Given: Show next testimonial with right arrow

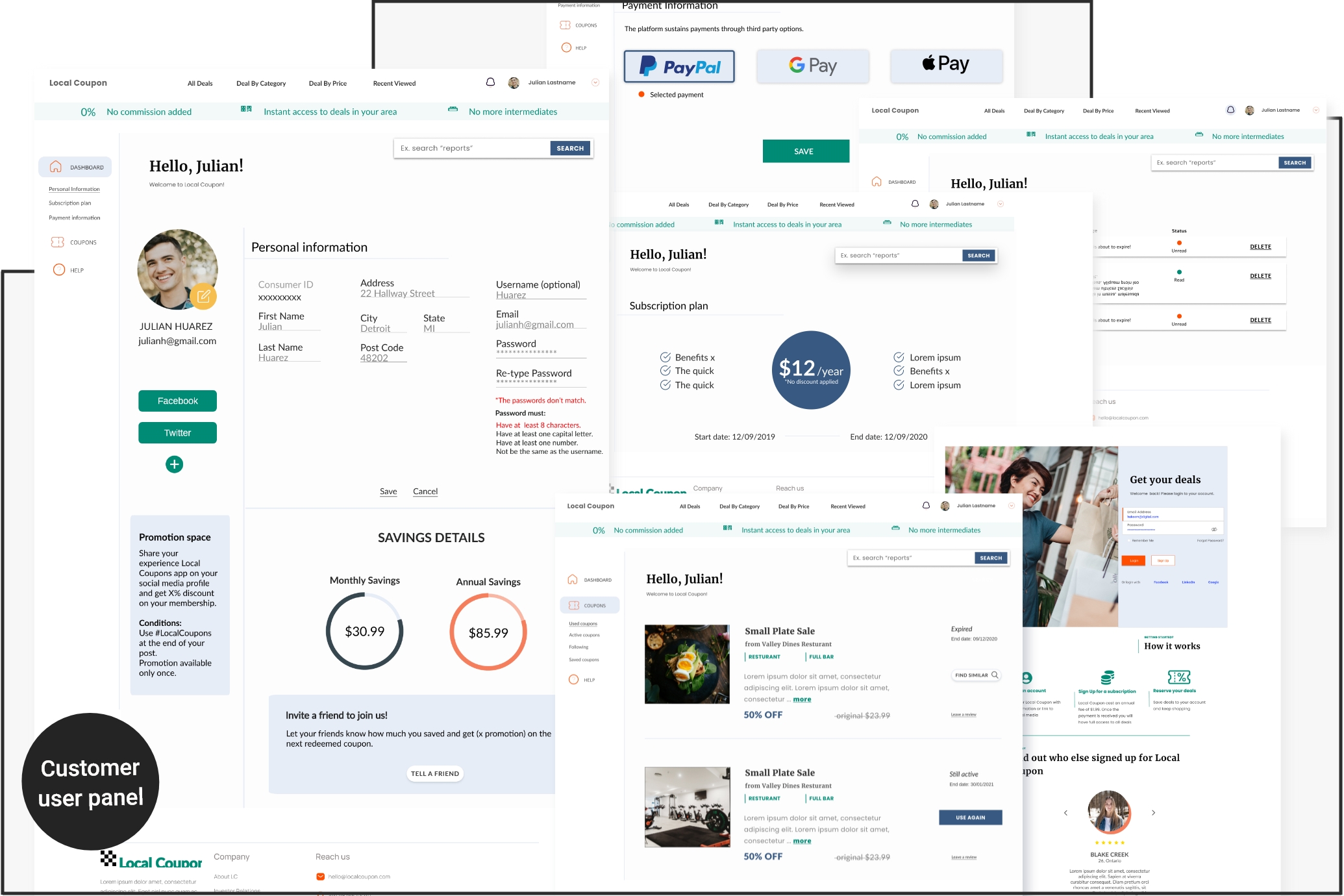Looking at the screenshot, I should [x=1153, y=812].
